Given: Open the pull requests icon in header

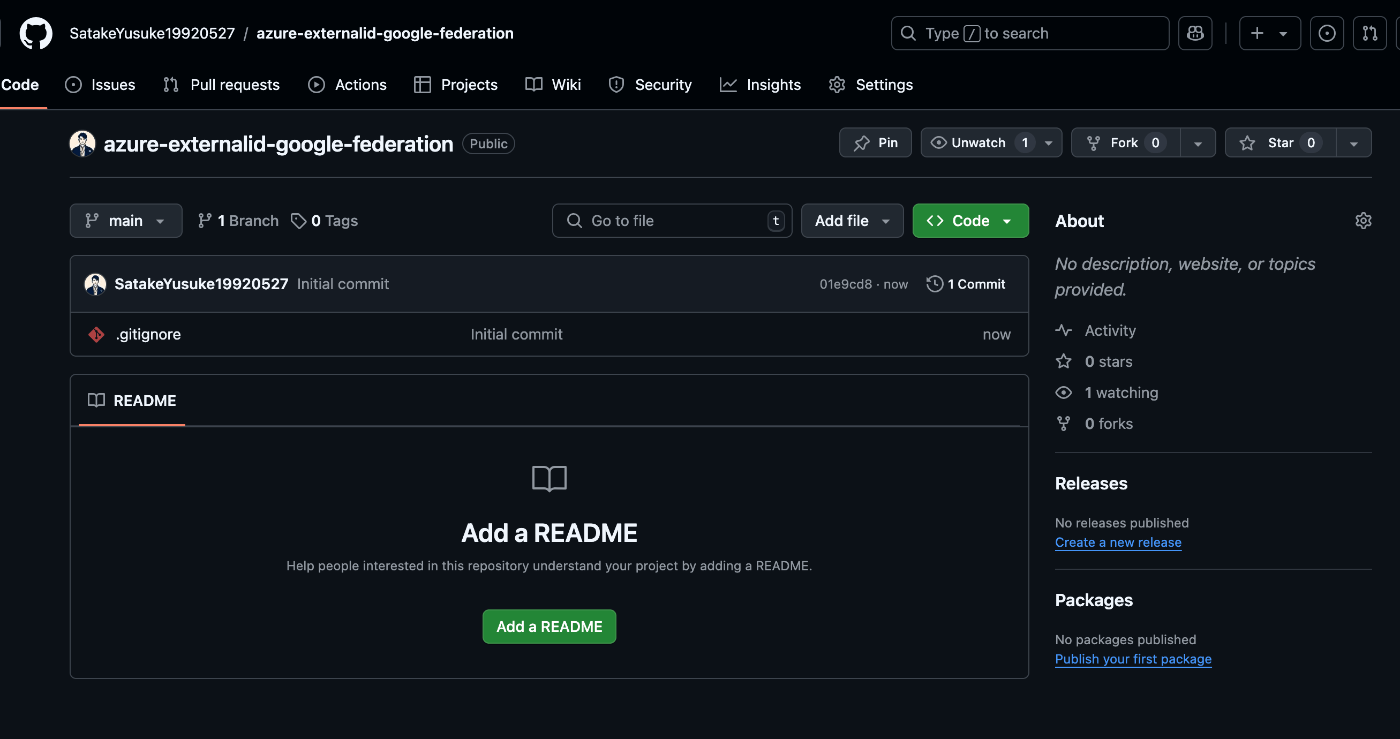Looking at the screenshot, I should [x=1369, y=33].
